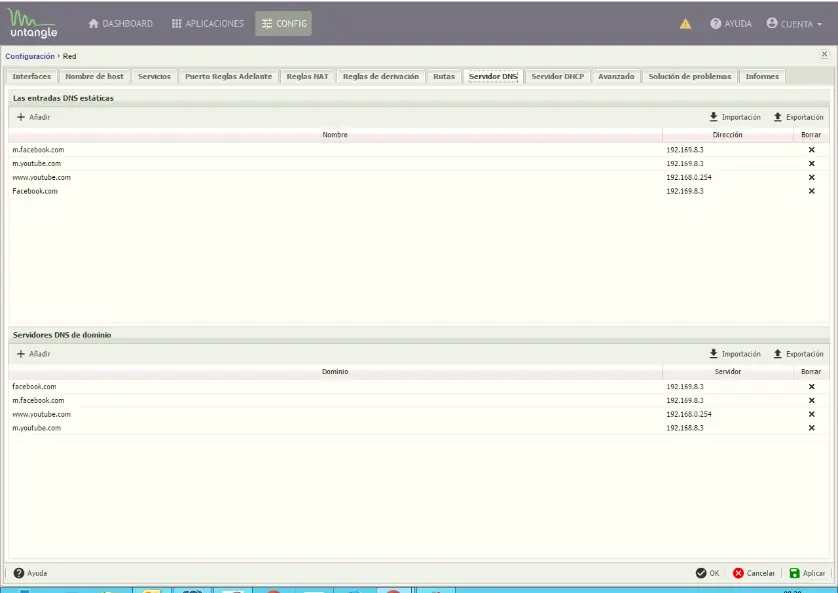
Task: Delete domain server www.youtube.com
Action: (x=811, y=414)
